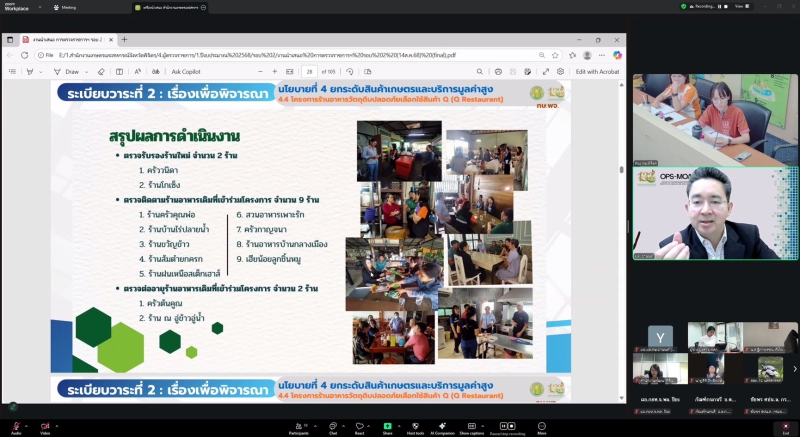Reload the PDF page
800x437 pixels.
(x=24, y=55)
